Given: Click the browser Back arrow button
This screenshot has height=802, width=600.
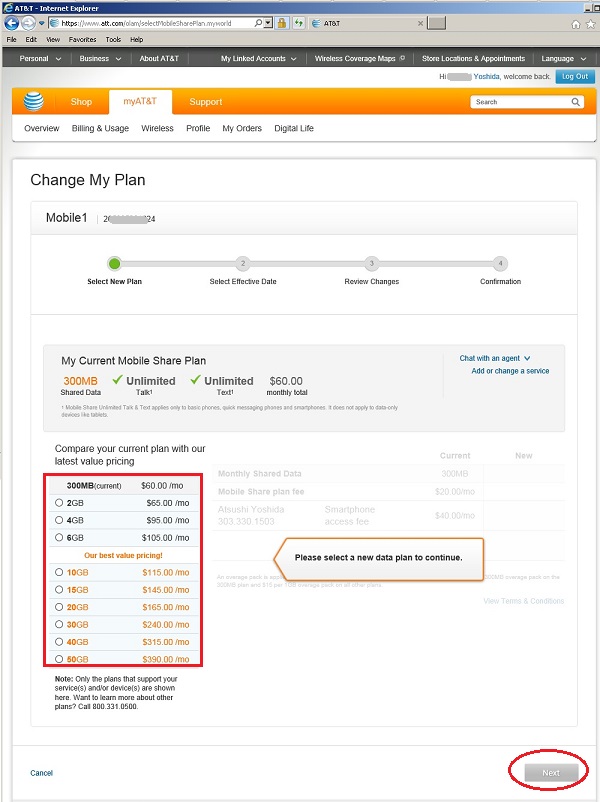Looking at the screenshot, I should (11, 23).
